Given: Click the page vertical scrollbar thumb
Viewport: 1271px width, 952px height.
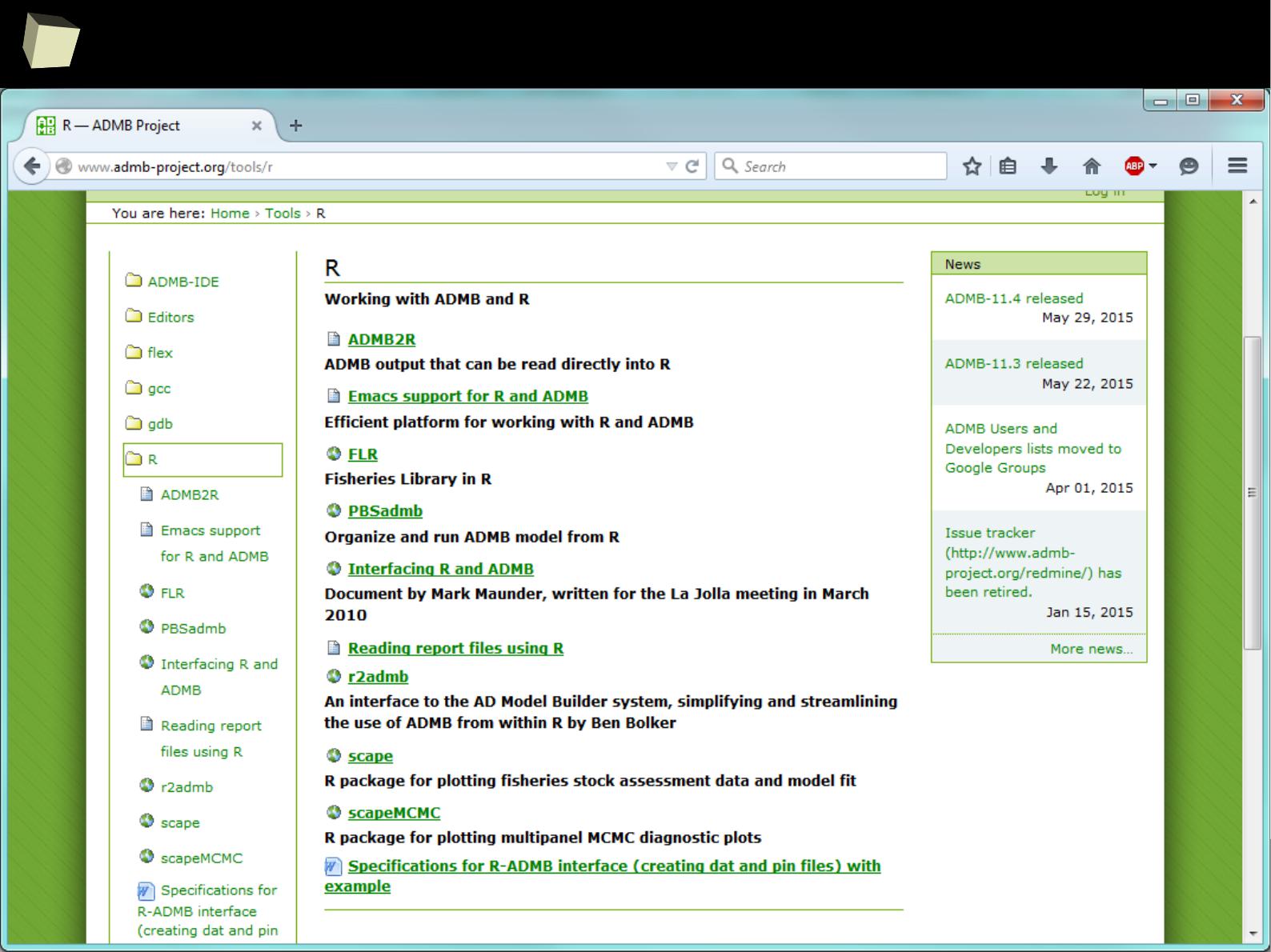Looking at the screenshot, I should click(x=1253, y=493).
